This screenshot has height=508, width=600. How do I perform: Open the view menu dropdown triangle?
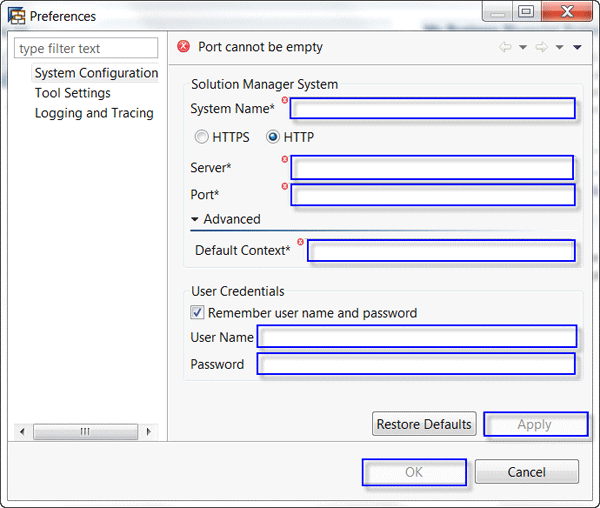(x=577, y=47)
